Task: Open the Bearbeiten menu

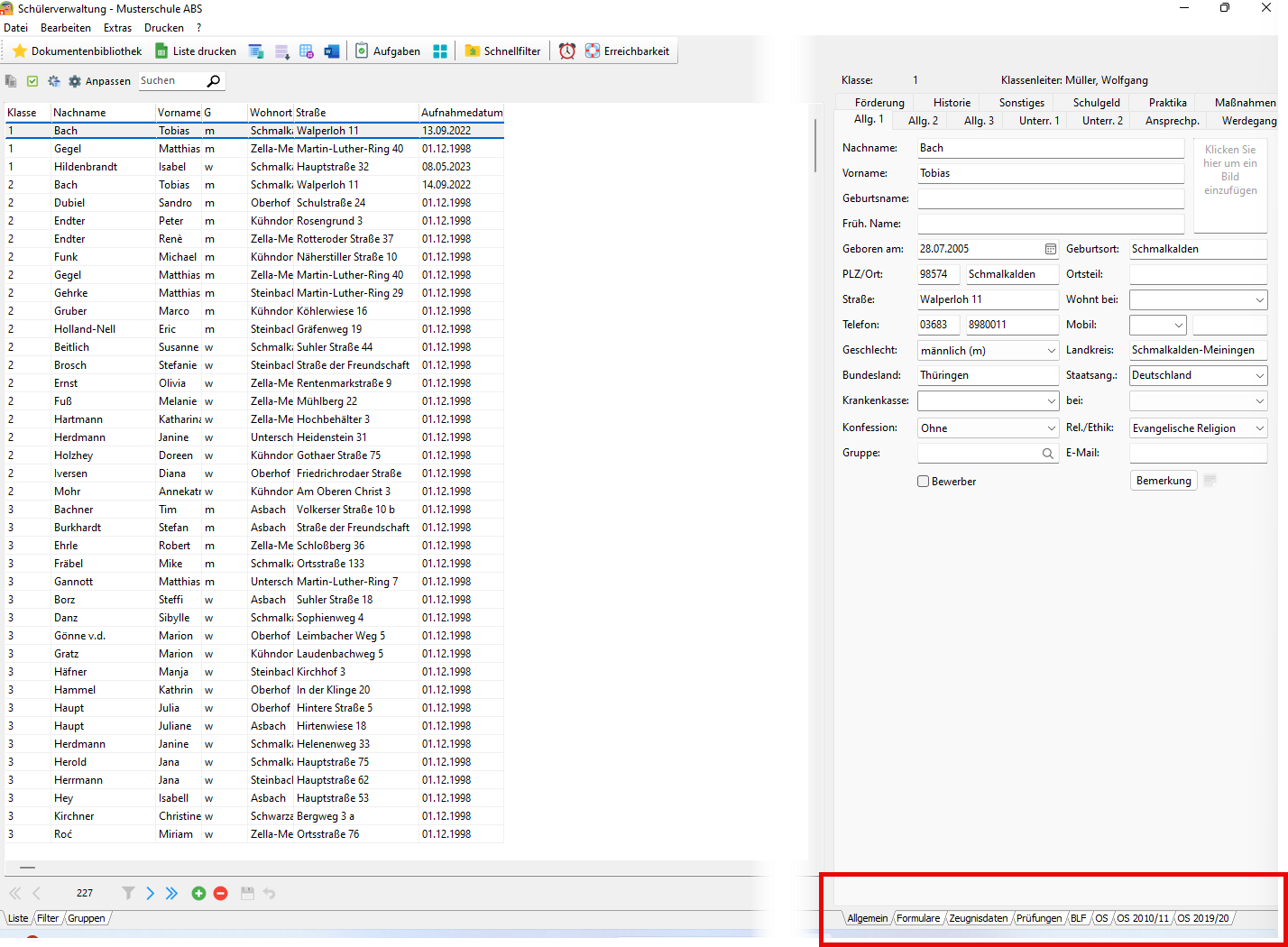Action: pyautogui.click(x=66, y=28)
